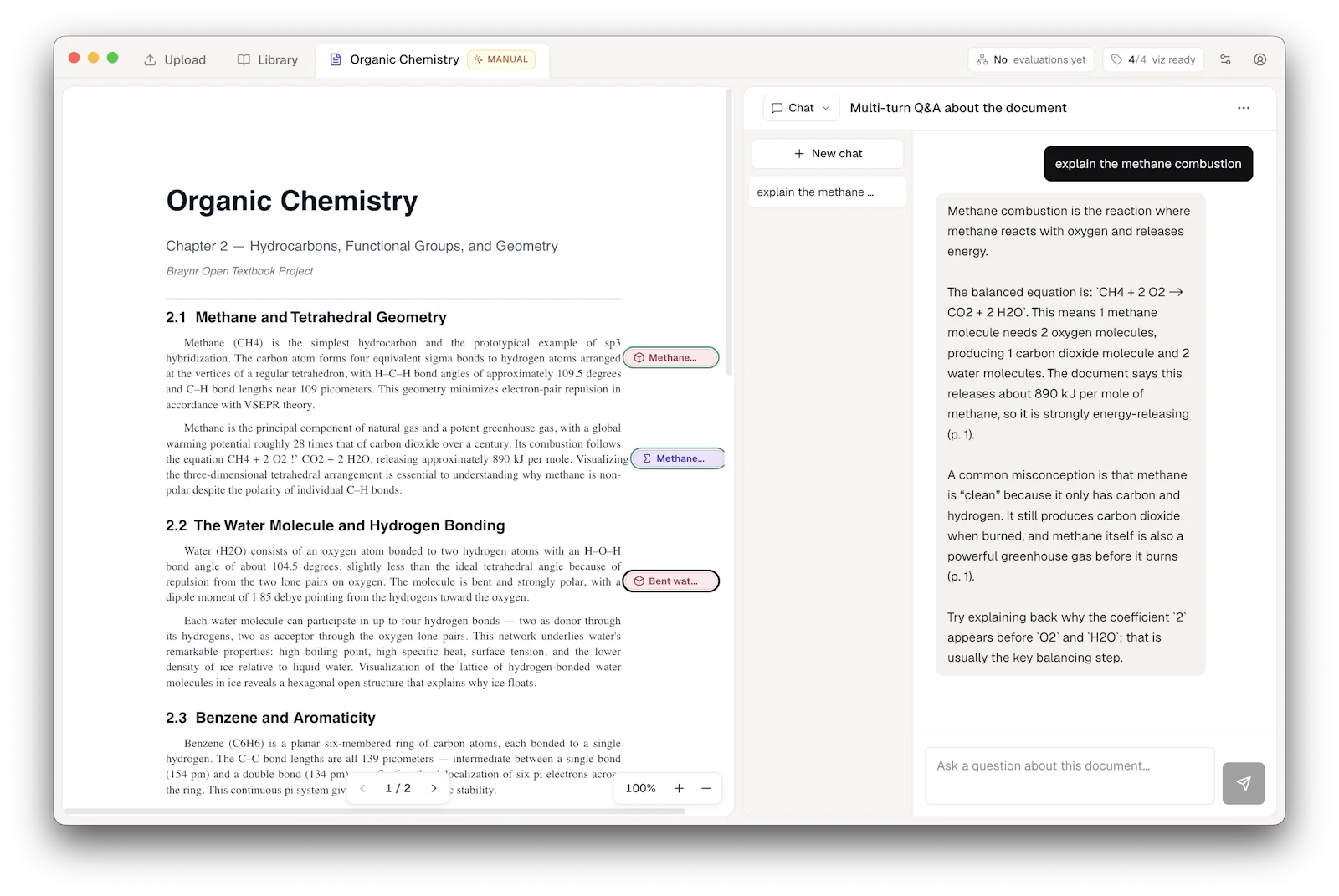Screen dimensions: 1339x896
Task: Click the purple Methane... equation chip
Action: pos(678,459)
